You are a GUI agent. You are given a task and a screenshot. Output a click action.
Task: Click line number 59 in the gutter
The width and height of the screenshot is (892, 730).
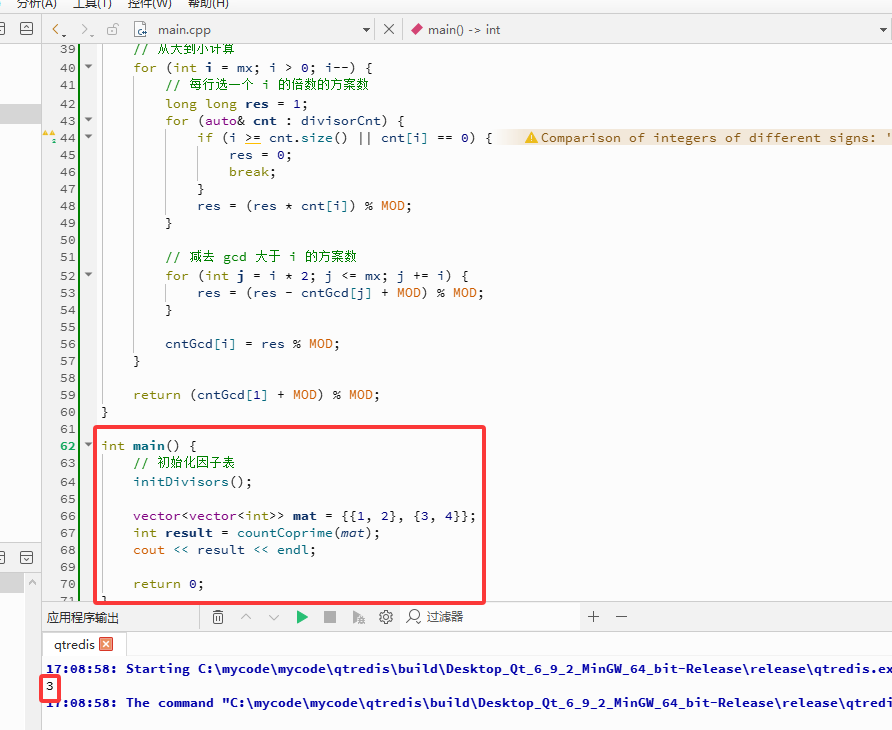click(x=68, y=395)
